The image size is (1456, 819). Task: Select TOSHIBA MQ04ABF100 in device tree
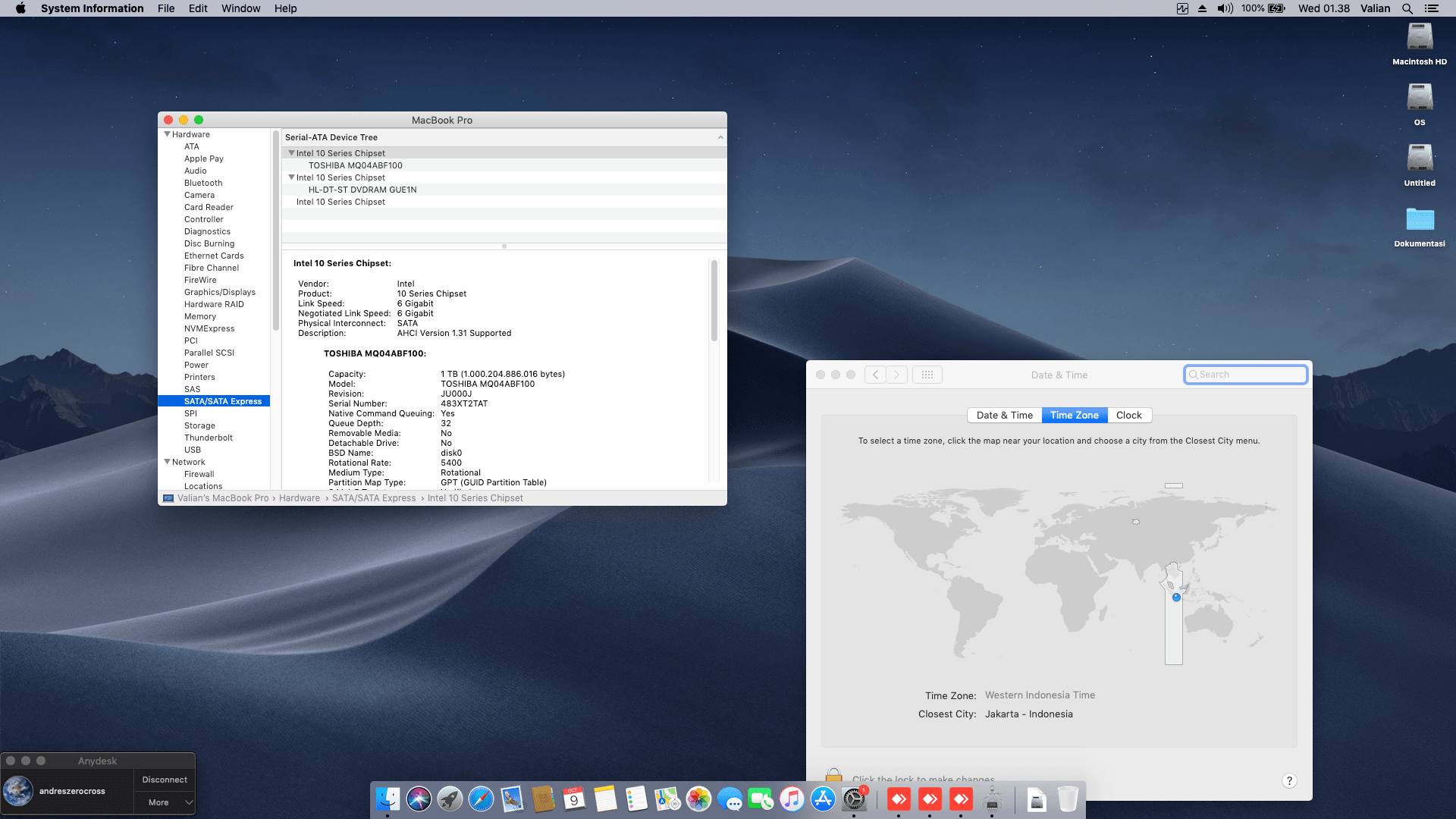[355, 165]
